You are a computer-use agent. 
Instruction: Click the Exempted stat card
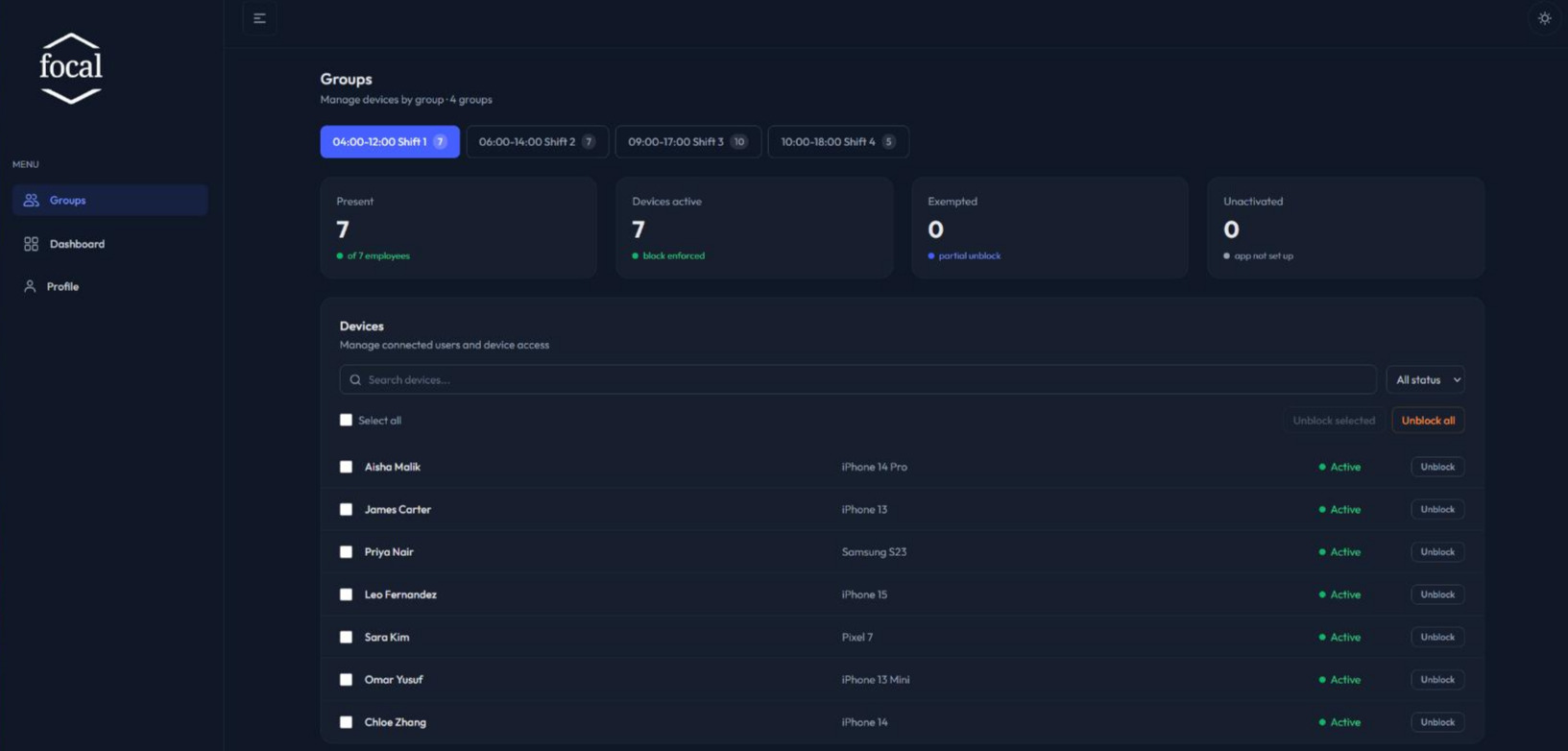[1050, 228]
